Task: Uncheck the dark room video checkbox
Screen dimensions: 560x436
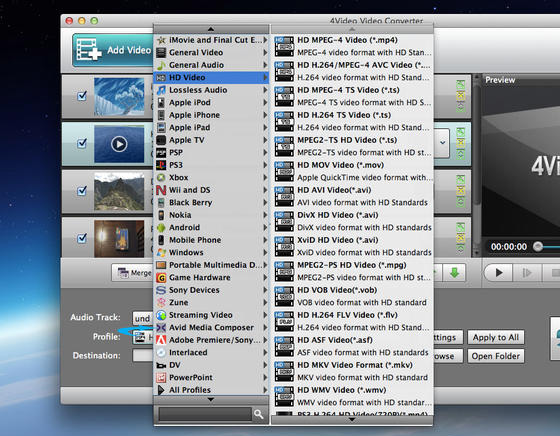Action: pyautogui.click(x=82, y=238)
